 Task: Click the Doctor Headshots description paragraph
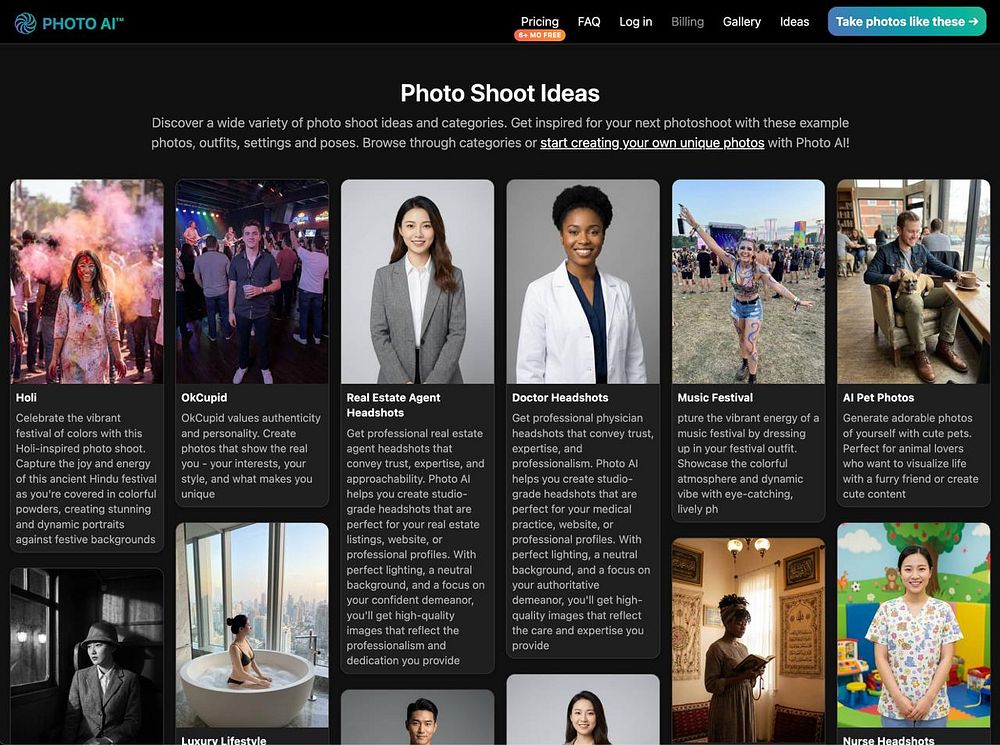tap(582, 532)
